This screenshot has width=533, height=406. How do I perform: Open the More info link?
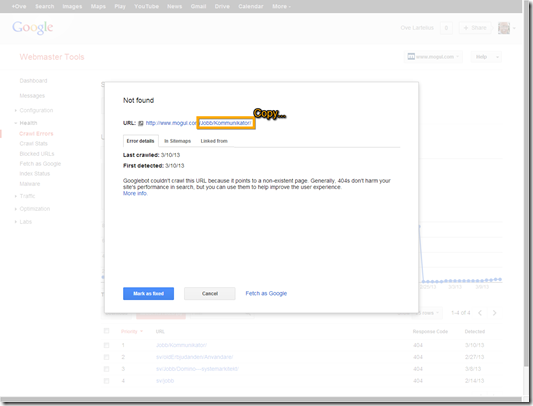click(135, 193)
